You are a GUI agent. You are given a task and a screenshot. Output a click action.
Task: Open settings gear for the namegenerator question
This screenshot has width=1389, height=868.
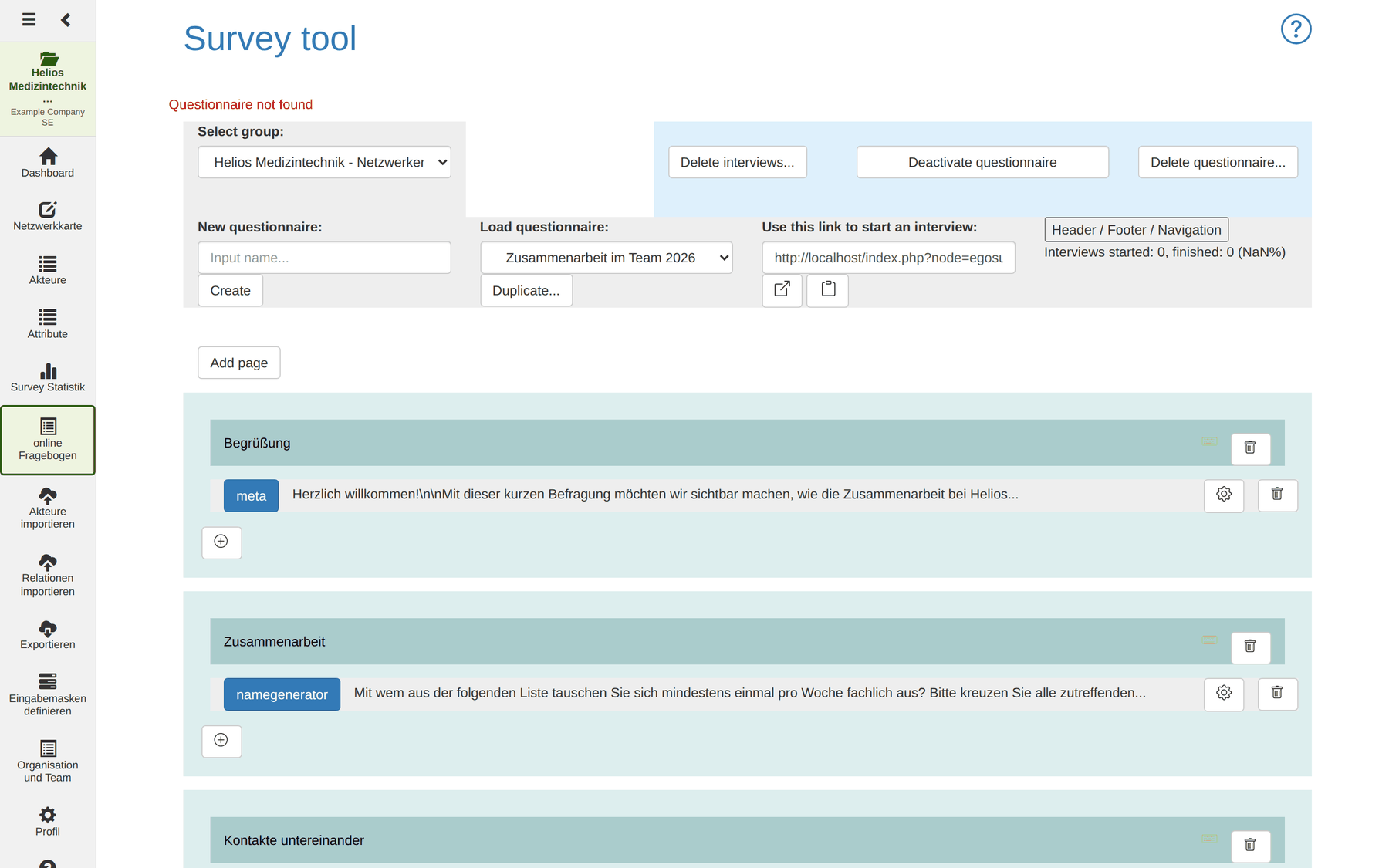1223,694
